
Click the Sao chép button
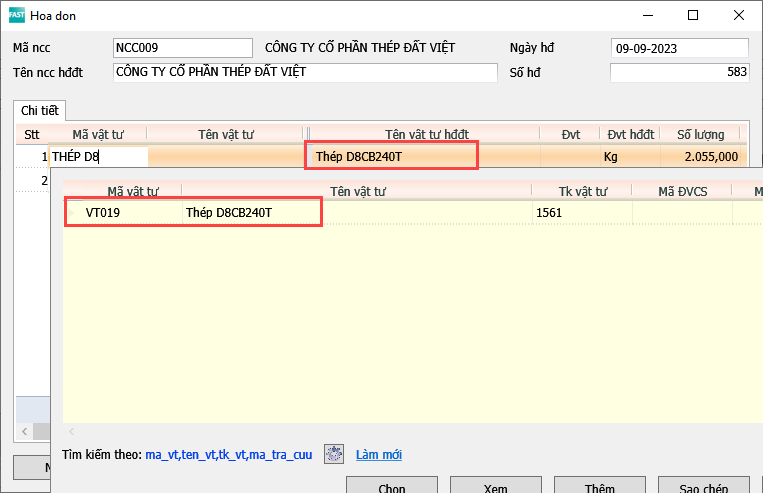[704, 487]
